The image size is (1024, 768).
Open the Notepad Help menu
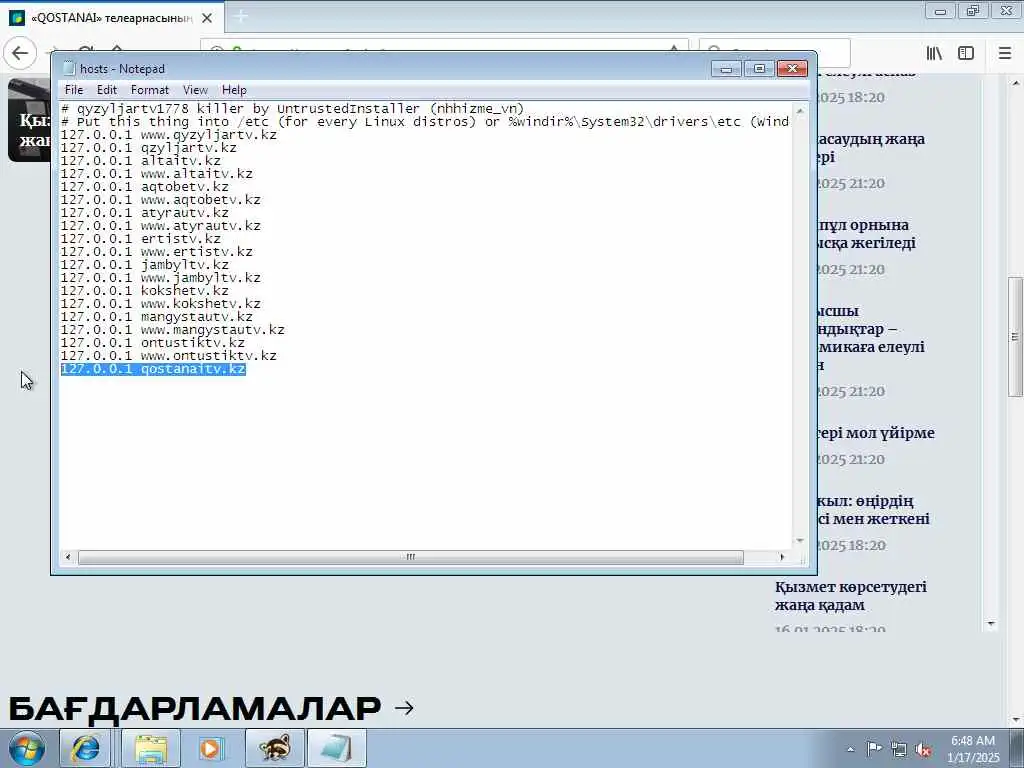tap(234, 90)
